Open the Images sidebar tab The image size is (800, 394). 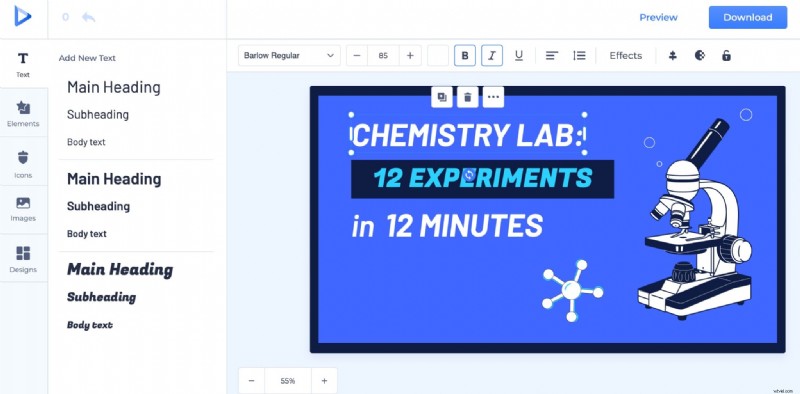point(23,209)
